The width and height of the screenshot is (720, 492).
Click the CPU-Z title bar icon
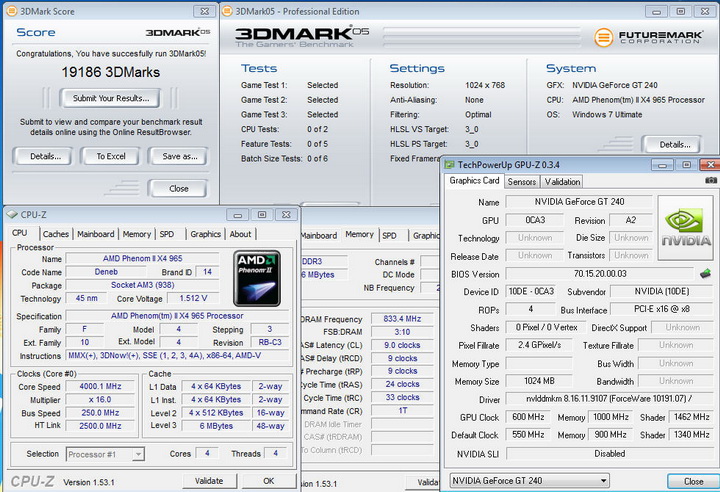pos(12,214)
